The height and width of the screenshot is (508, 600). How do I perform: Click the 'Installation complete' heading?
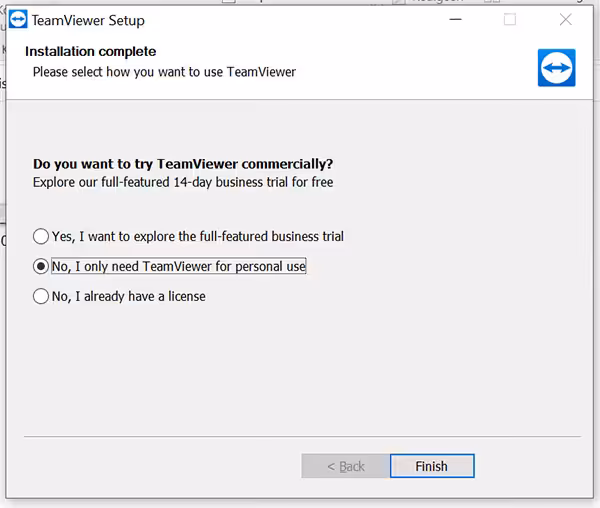(x=91, y=52)
